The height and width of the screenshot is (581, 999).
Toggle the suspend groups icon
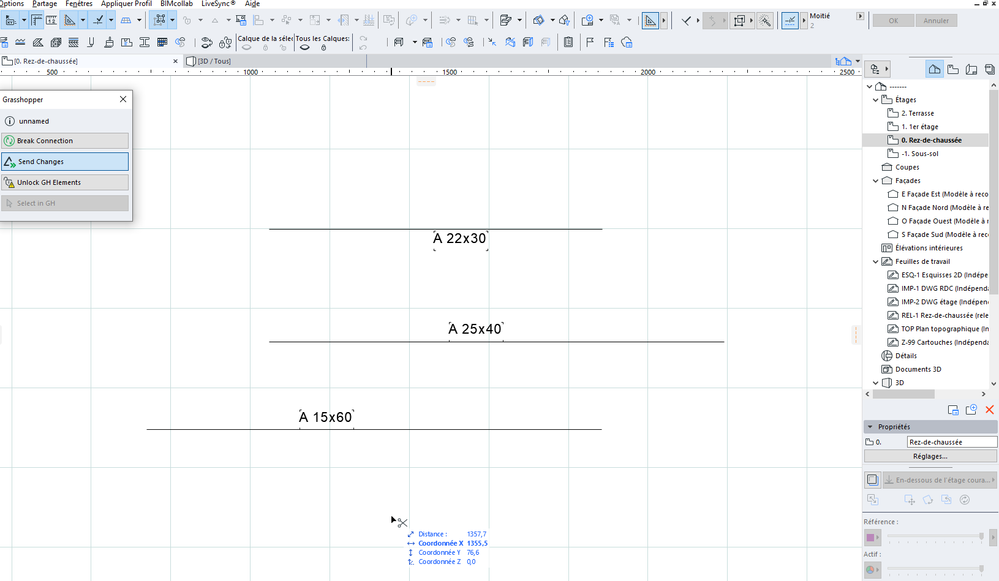(160, 21)
